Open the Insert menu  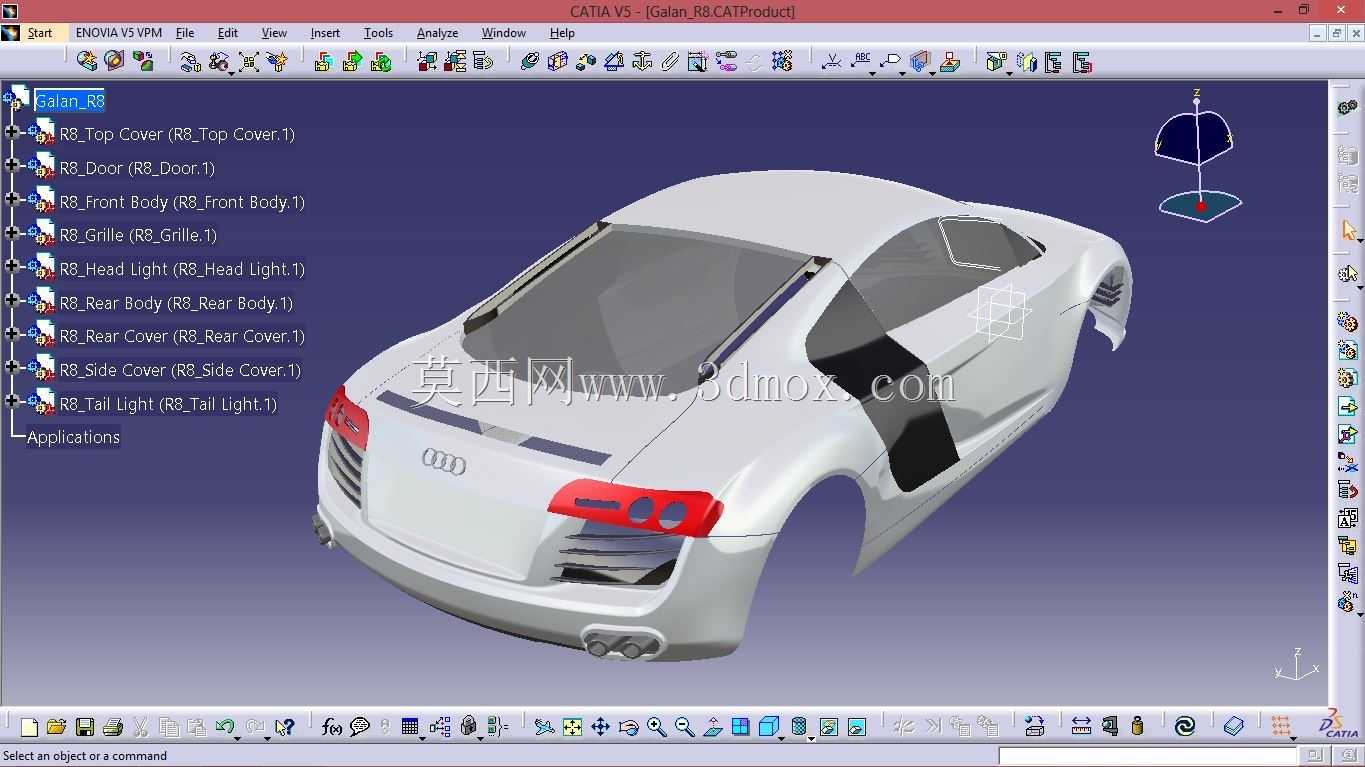[x=325, y=33]
